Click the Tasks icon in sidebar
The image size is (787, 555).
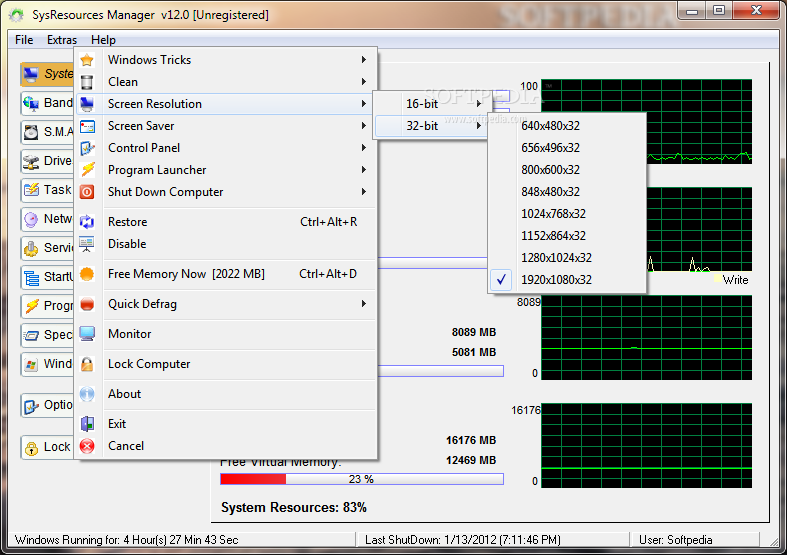31,190
